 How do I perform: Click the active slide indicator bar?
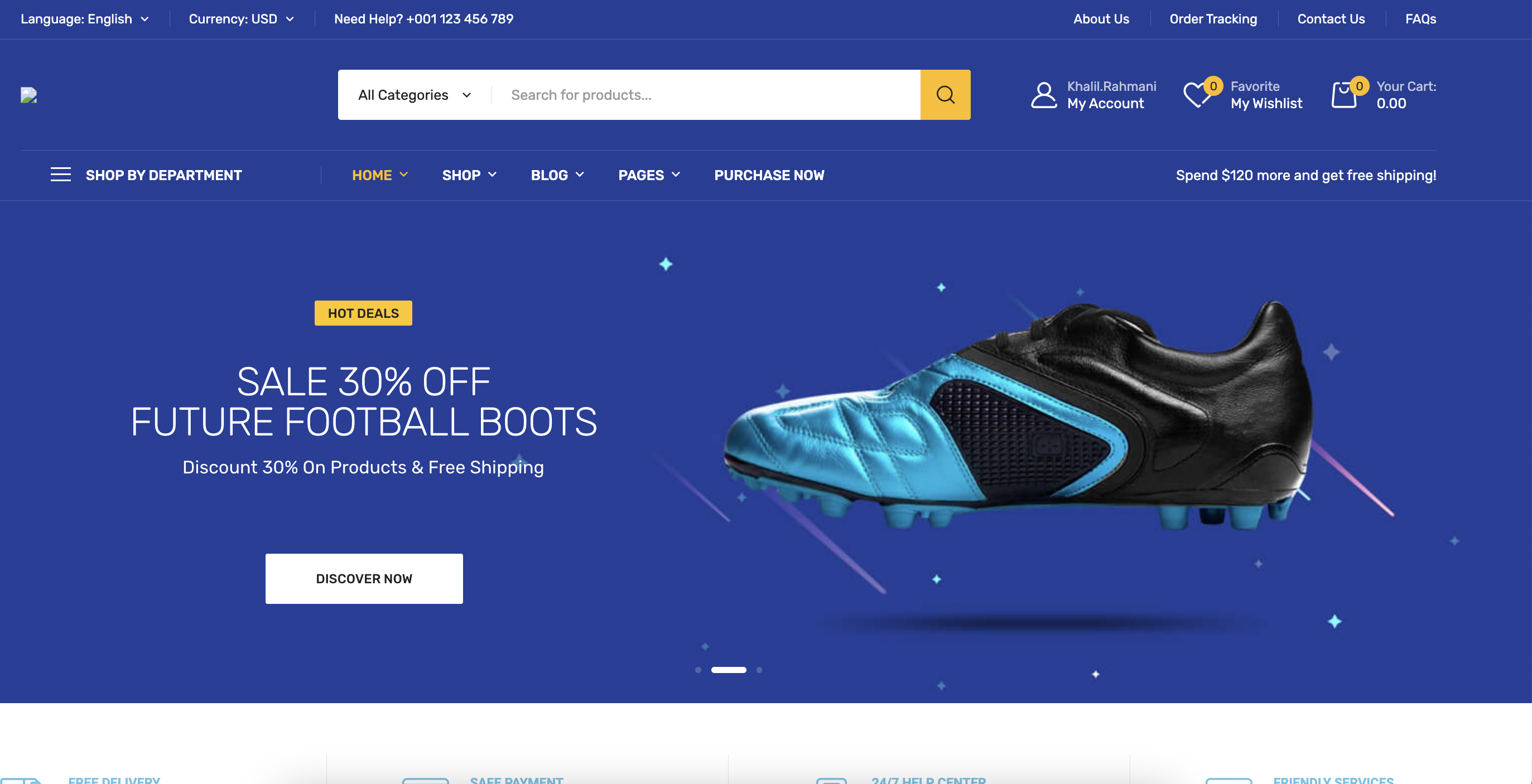pos(729,670)
